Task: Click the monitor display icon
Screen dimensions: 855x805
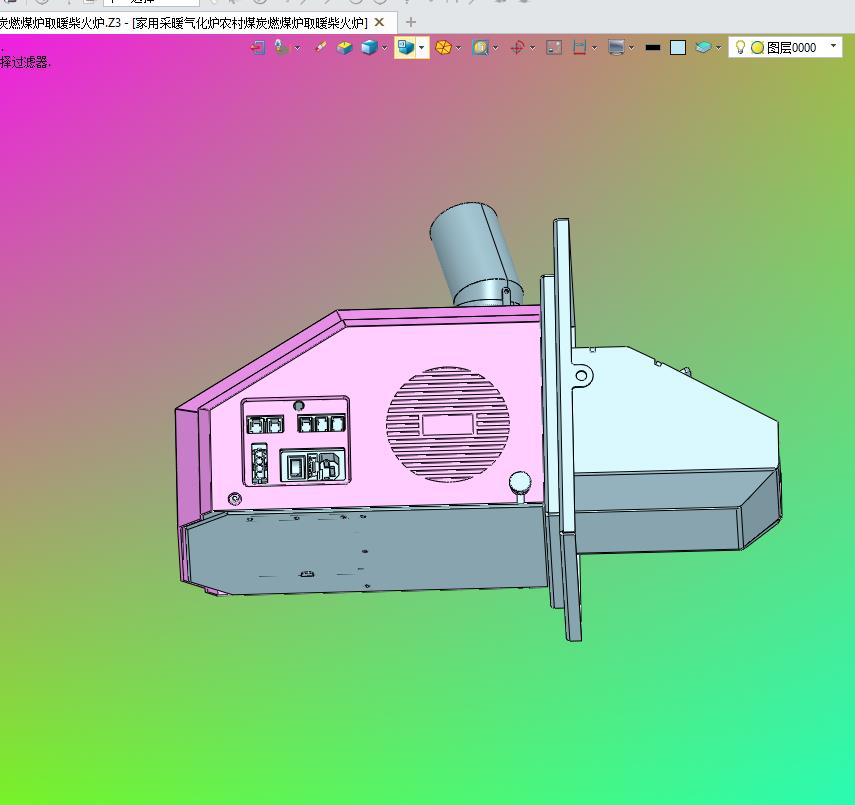Action: point(616,48)
